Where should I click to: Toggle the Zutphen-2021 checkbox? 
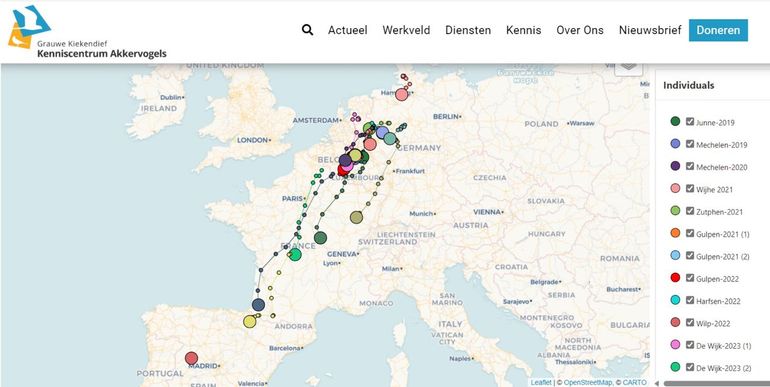pyautogui.click(x=690, y=211)
